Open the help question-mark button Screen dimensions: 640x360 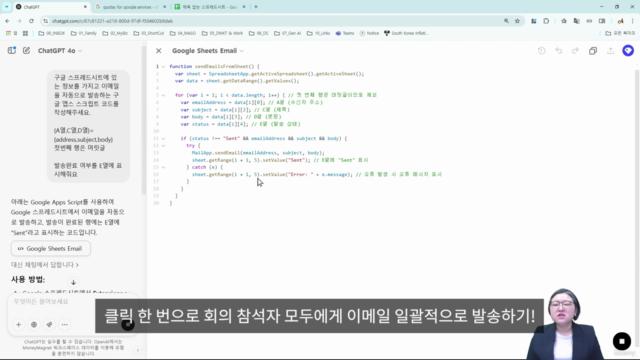(x=138, y=350)
